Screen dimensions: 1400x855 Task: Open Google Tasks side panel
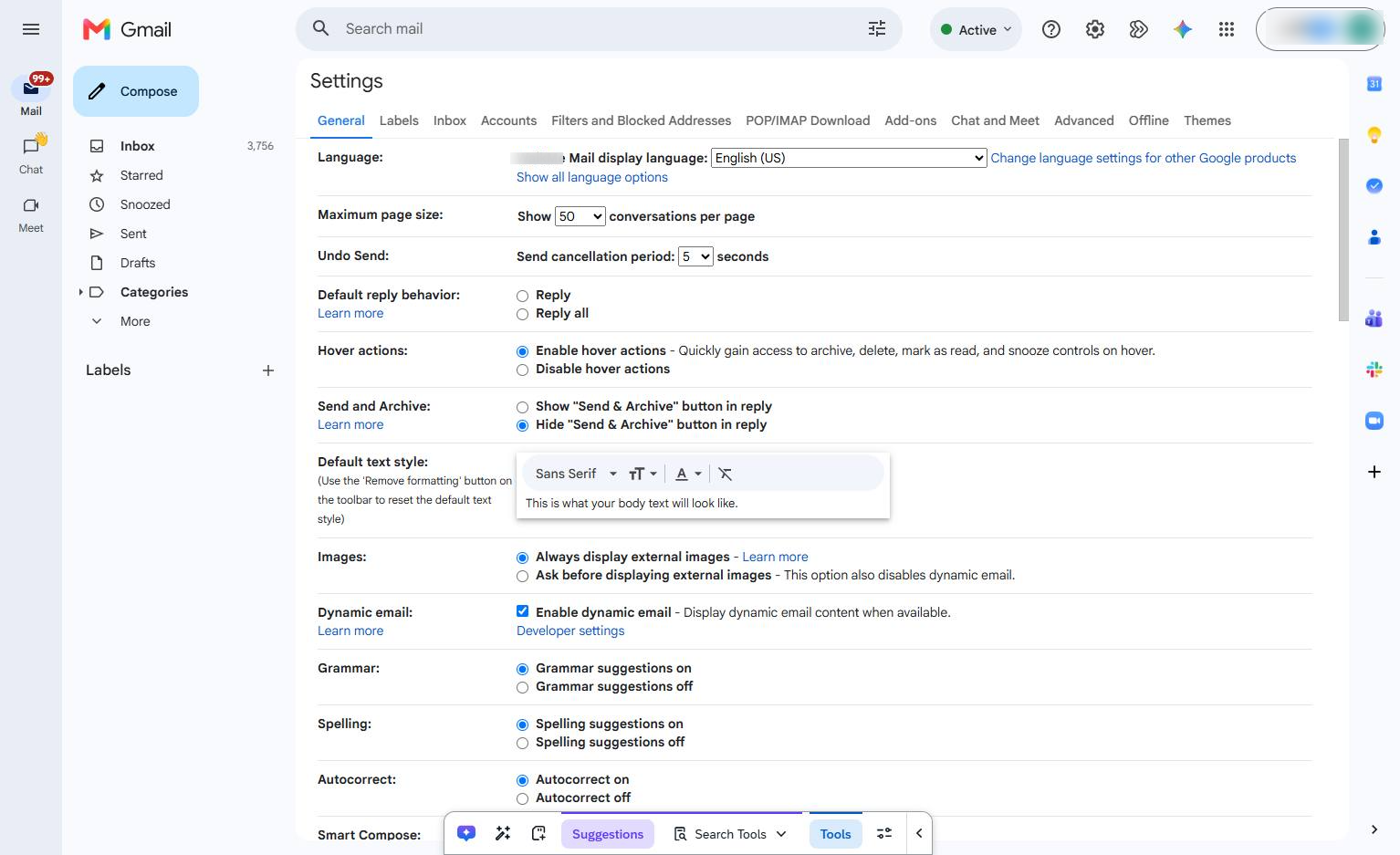tap(1374, 186)
